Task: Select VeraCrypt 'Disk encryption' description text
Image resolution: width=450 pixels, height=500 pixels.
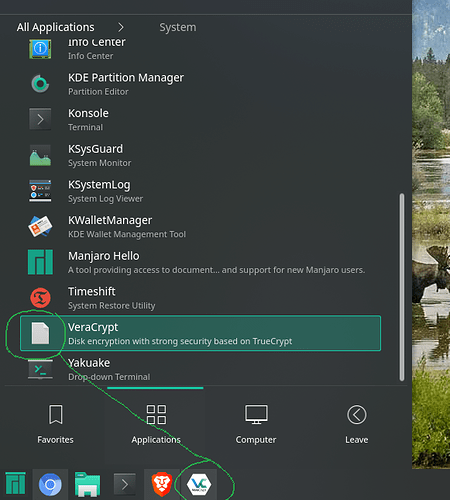Action: click(x=180, y=341)
